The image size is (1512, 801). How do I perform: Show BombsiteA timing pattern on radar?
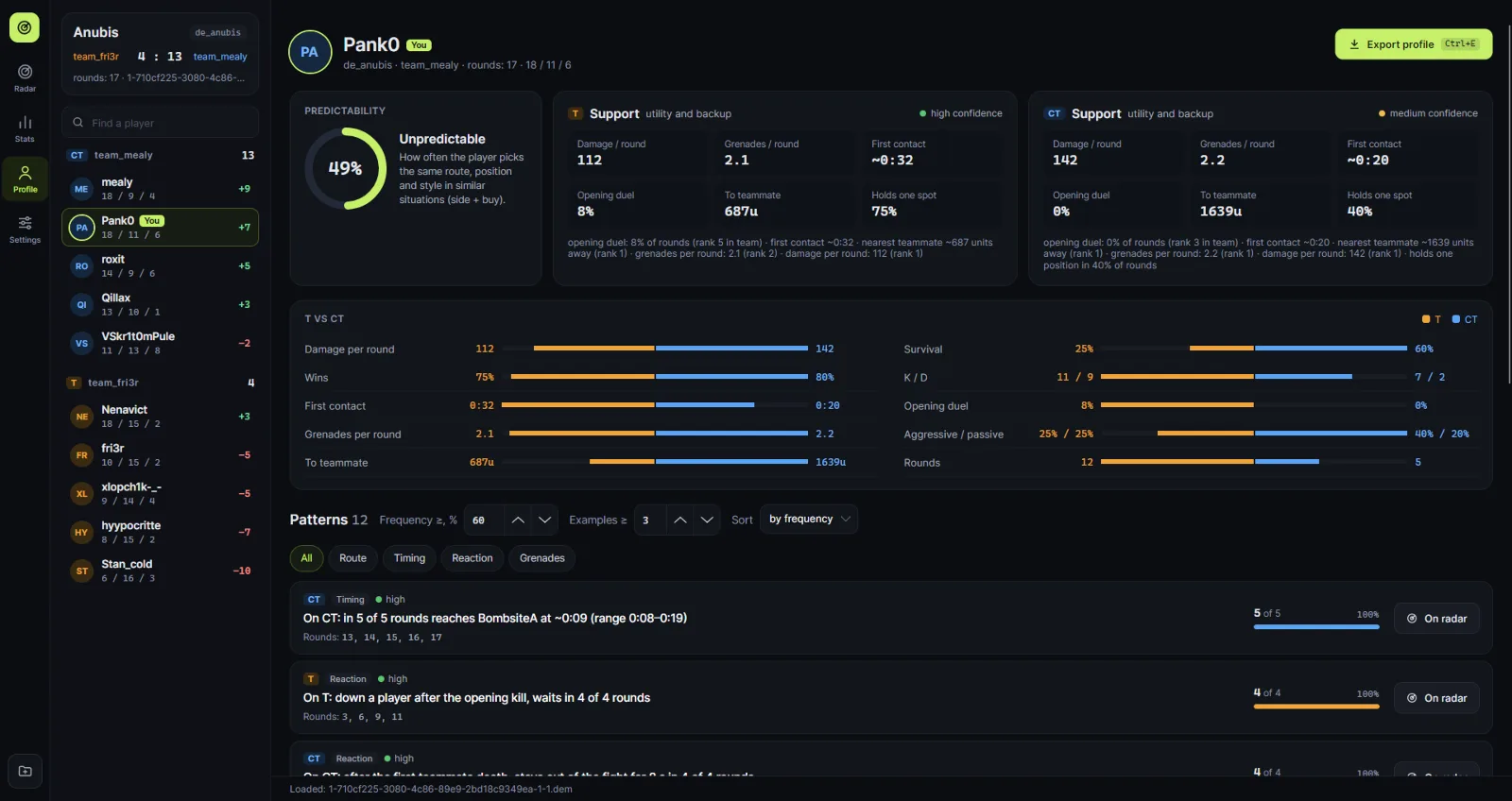coord(1436,619)
